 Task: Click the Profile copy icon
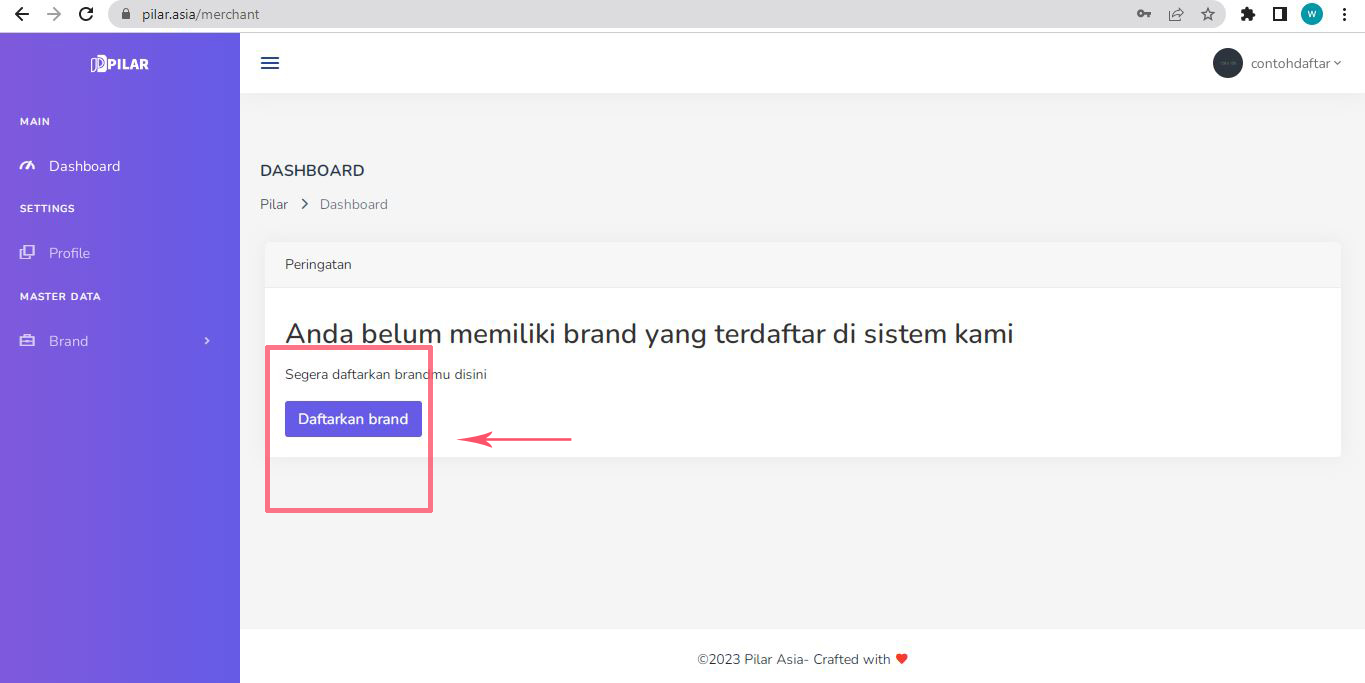[28, 253]
